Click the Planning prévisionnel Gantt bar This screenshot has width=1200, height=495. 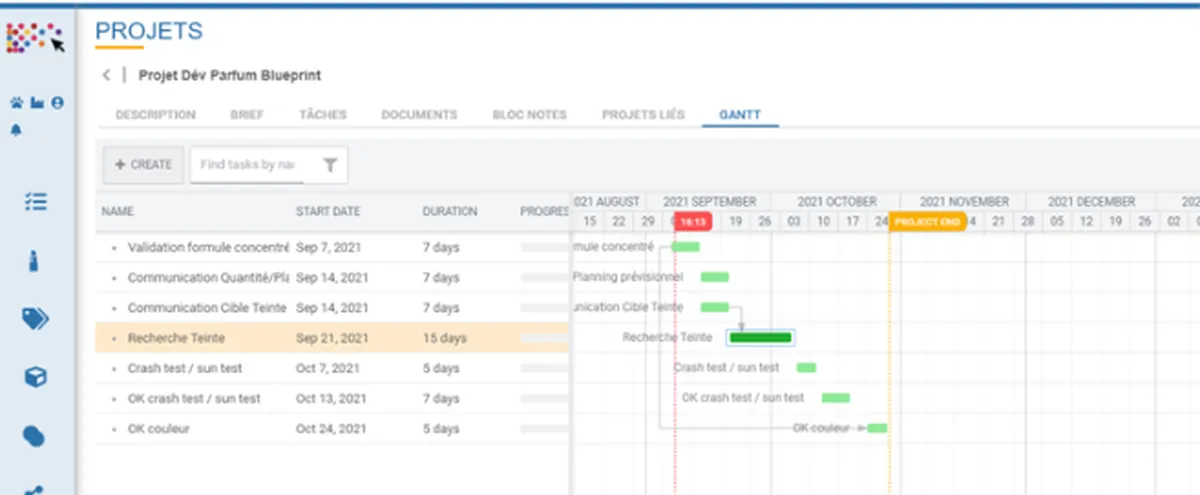pos(714,277)
